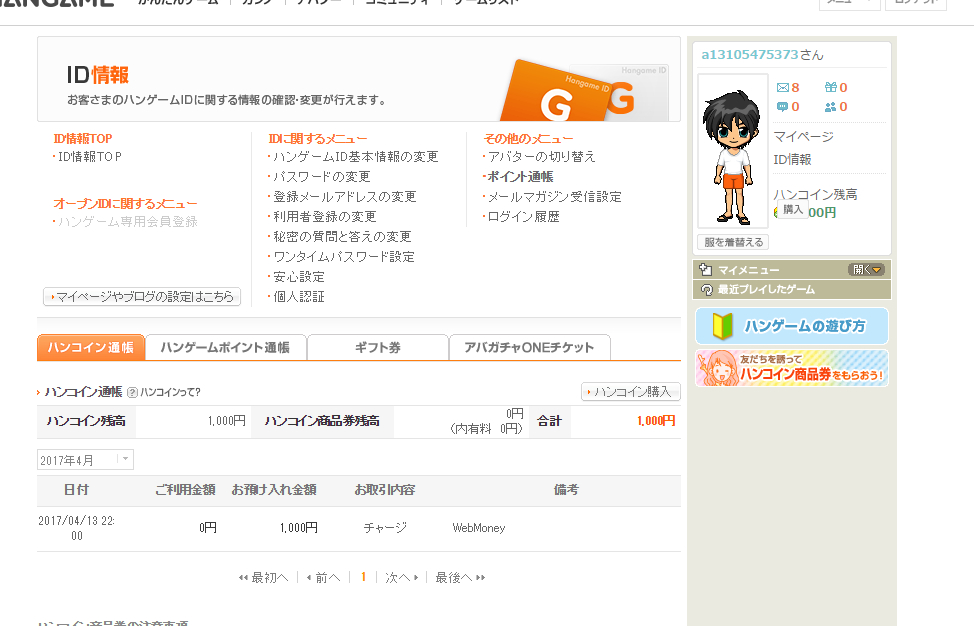The height and width of the screenshot is (626, 974).
Task: Open 秘密の質問と答えの変更 link
Action: pyautogui.click(x=342, y=237)
